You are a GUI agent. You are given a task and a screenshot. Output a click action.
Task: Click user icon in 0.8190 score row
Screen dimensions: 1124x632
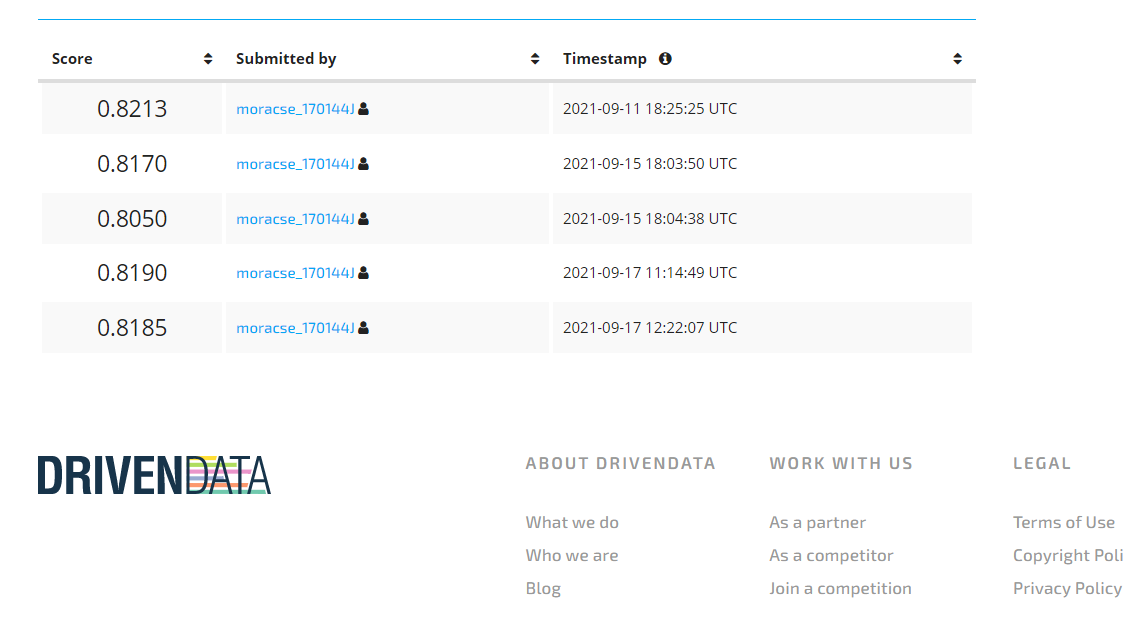point(363,273)
